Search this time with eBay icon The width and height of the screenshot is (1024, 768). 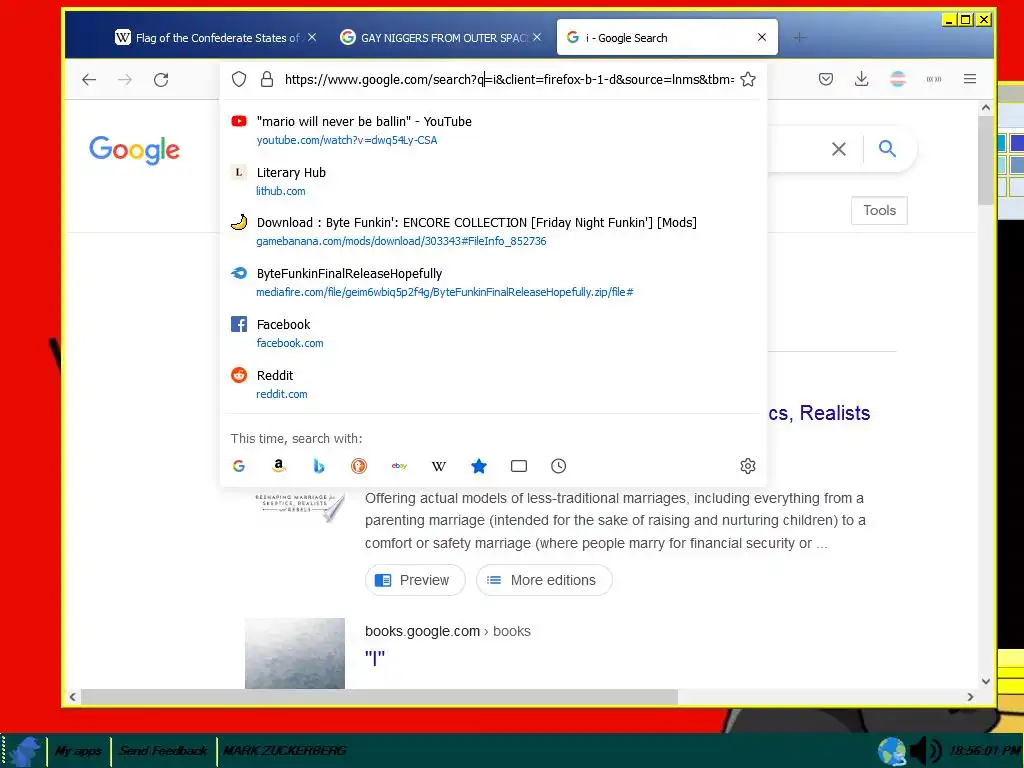[399, 466]
